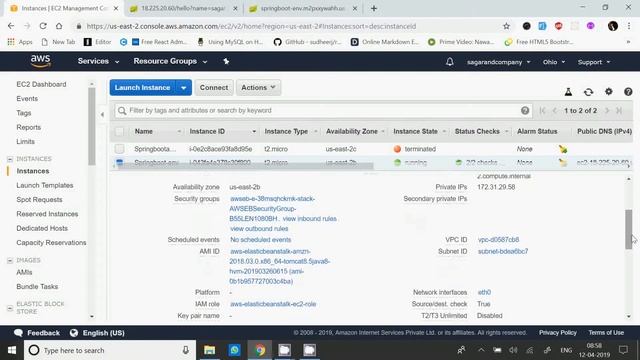Tick the select-all instances checkbox
The image size is (640, 360).
tap(119, 131)
